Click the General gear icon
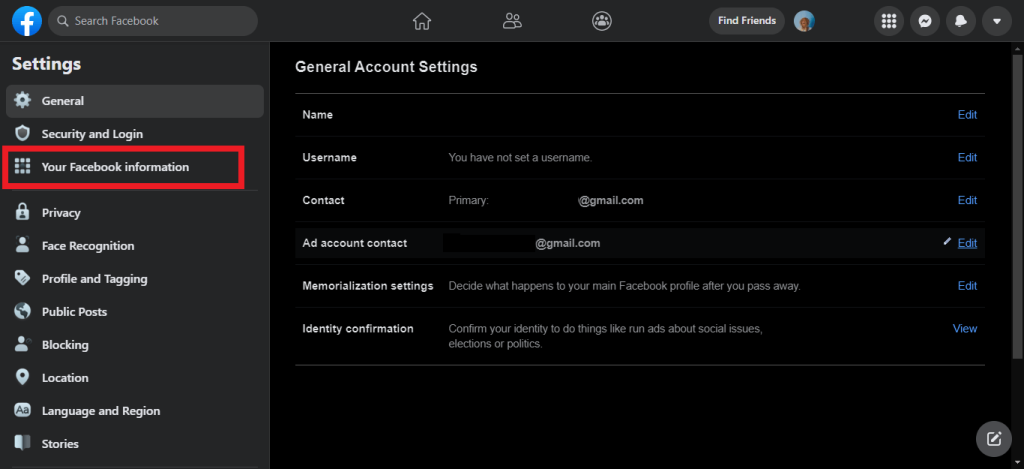 (x=23, y=101)
